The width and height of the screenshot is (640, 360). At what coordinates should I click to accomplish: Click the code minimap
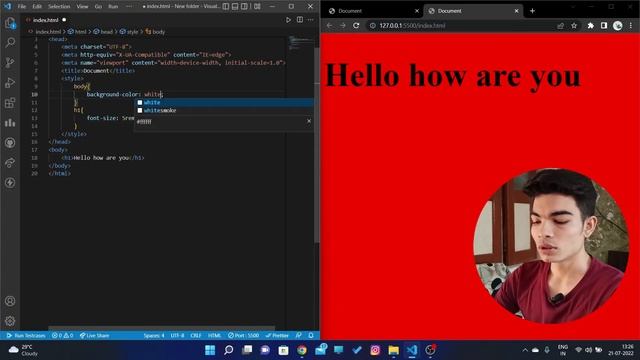[300, 43]
